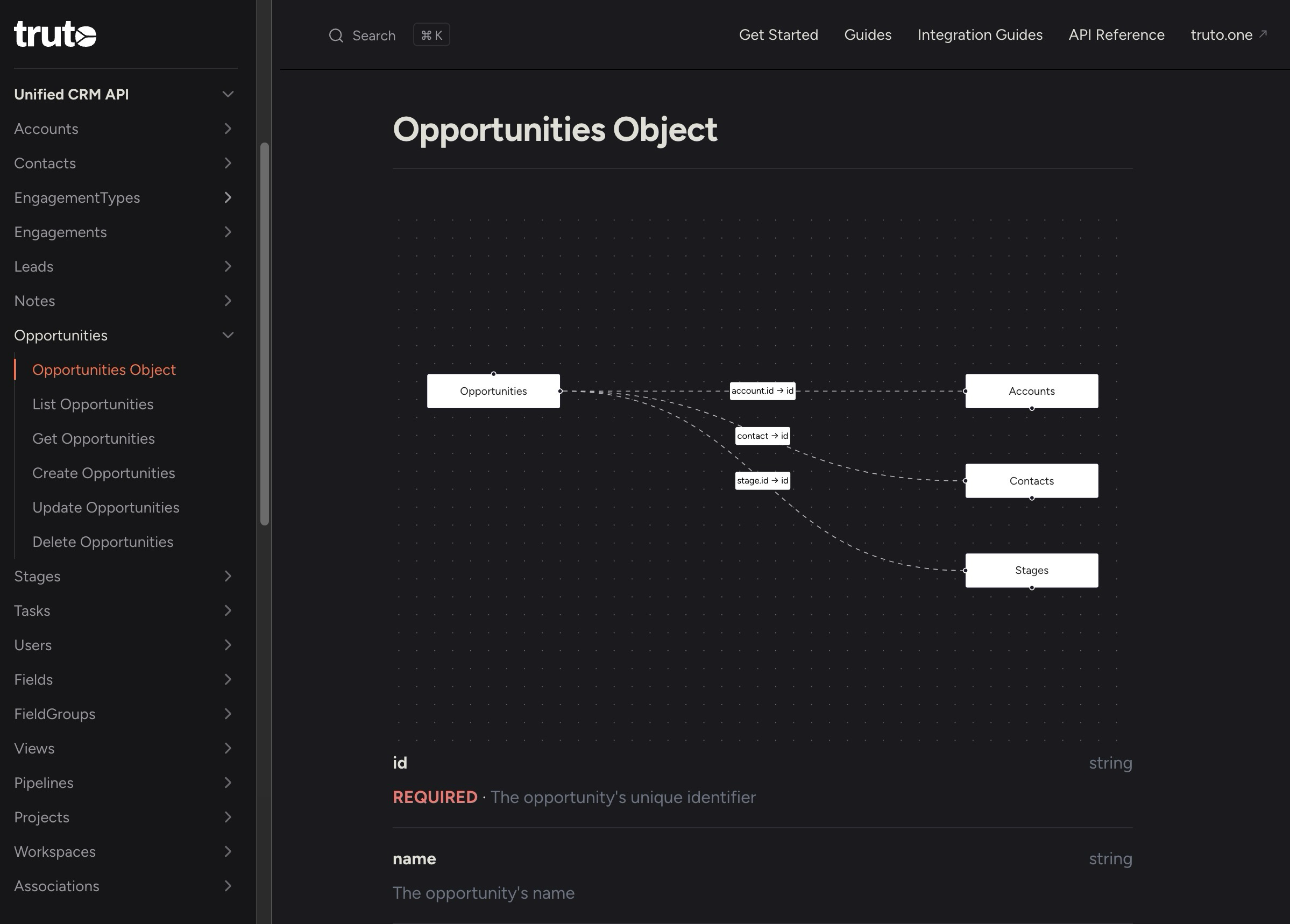Open Delete Opportunities page

(x=103, y=542)
